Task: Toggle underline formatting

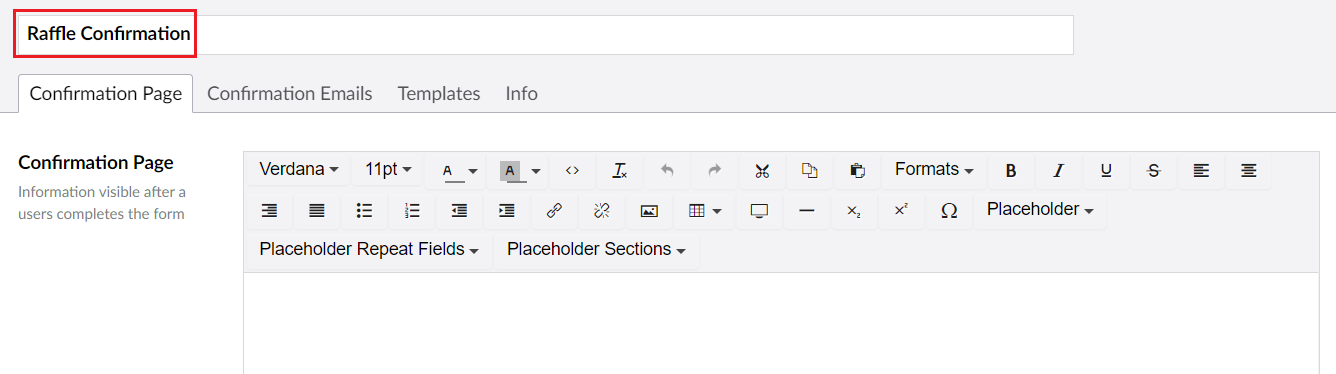Action: (x=1106, y=171)
